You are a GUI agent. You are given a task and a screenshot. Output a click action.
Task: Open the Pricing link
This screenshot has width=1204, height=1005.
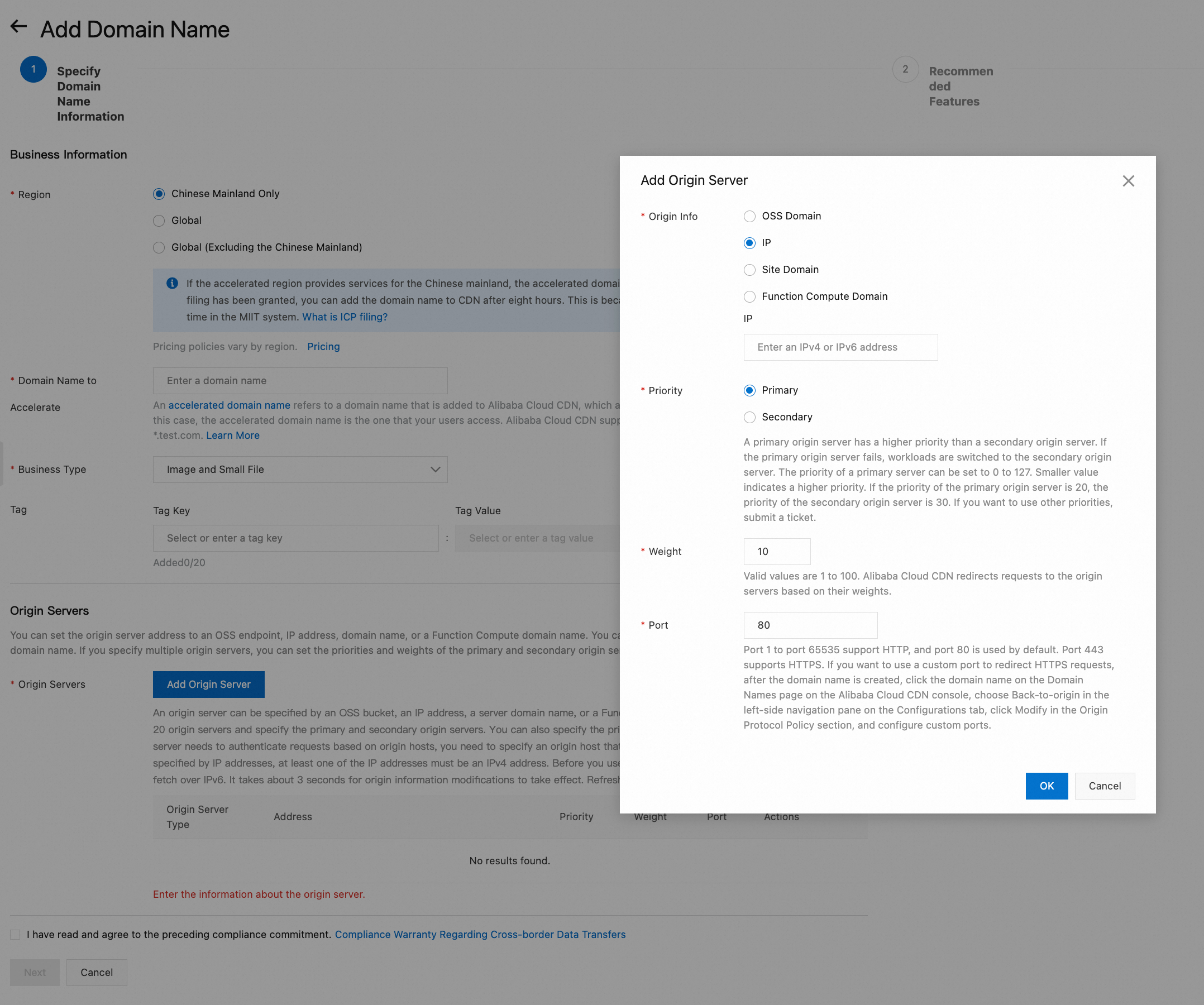click(x=323, y=347)
